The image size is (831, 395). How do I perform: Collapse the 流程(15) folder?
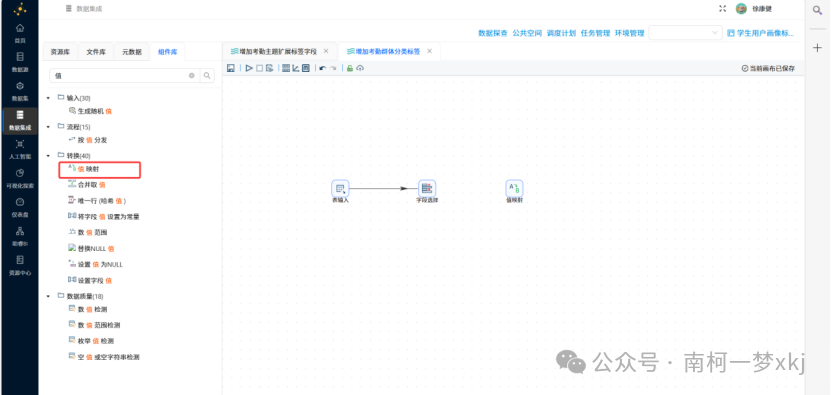point(49,127)
